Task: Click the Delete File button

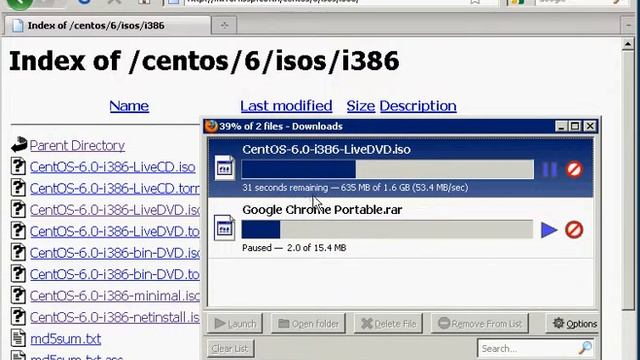Action: click(x=388, y=324)
